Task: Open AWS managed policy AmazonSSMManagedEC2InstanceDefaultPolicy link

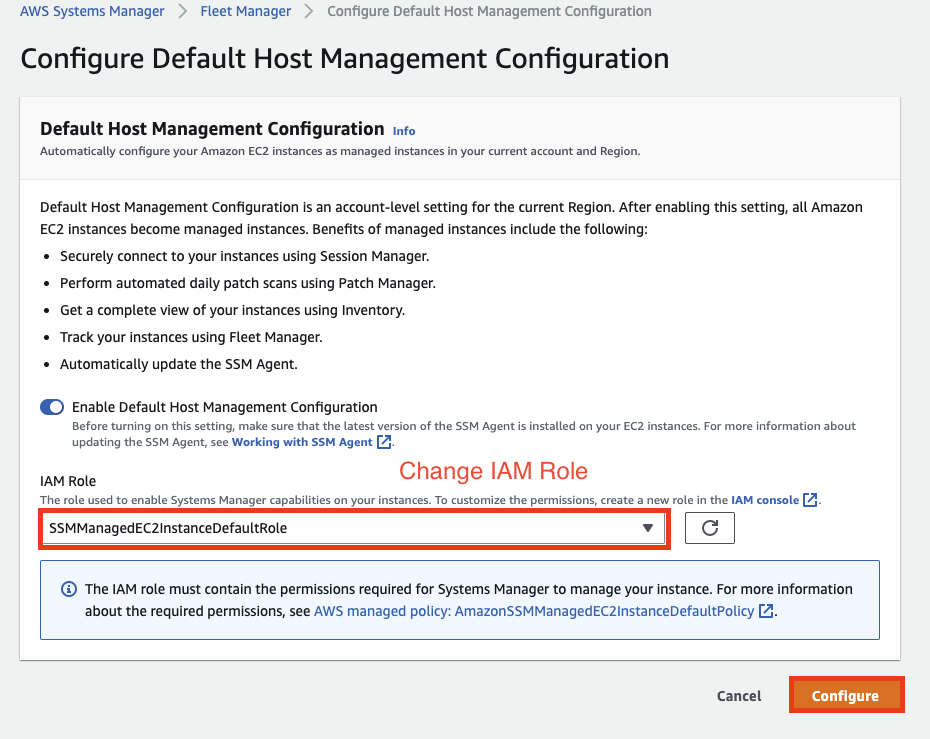Action: 534,611
